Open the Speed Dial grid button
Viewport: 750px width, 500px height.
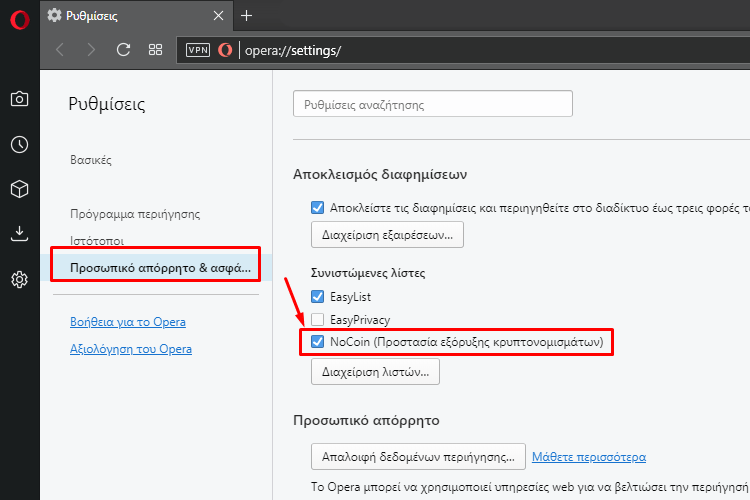coord(155,50)
